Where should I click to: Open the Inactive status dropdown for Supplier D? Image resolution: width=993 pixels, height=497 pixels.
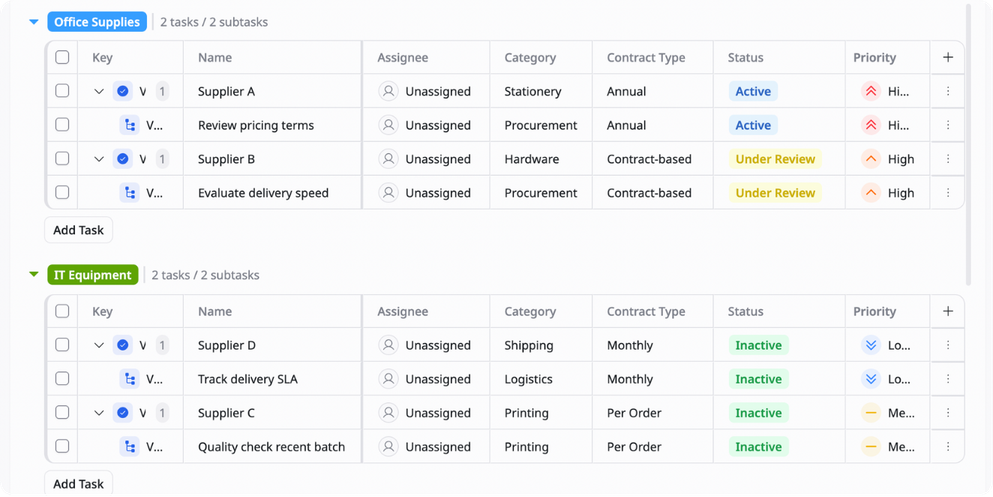(x=759, y=345)
